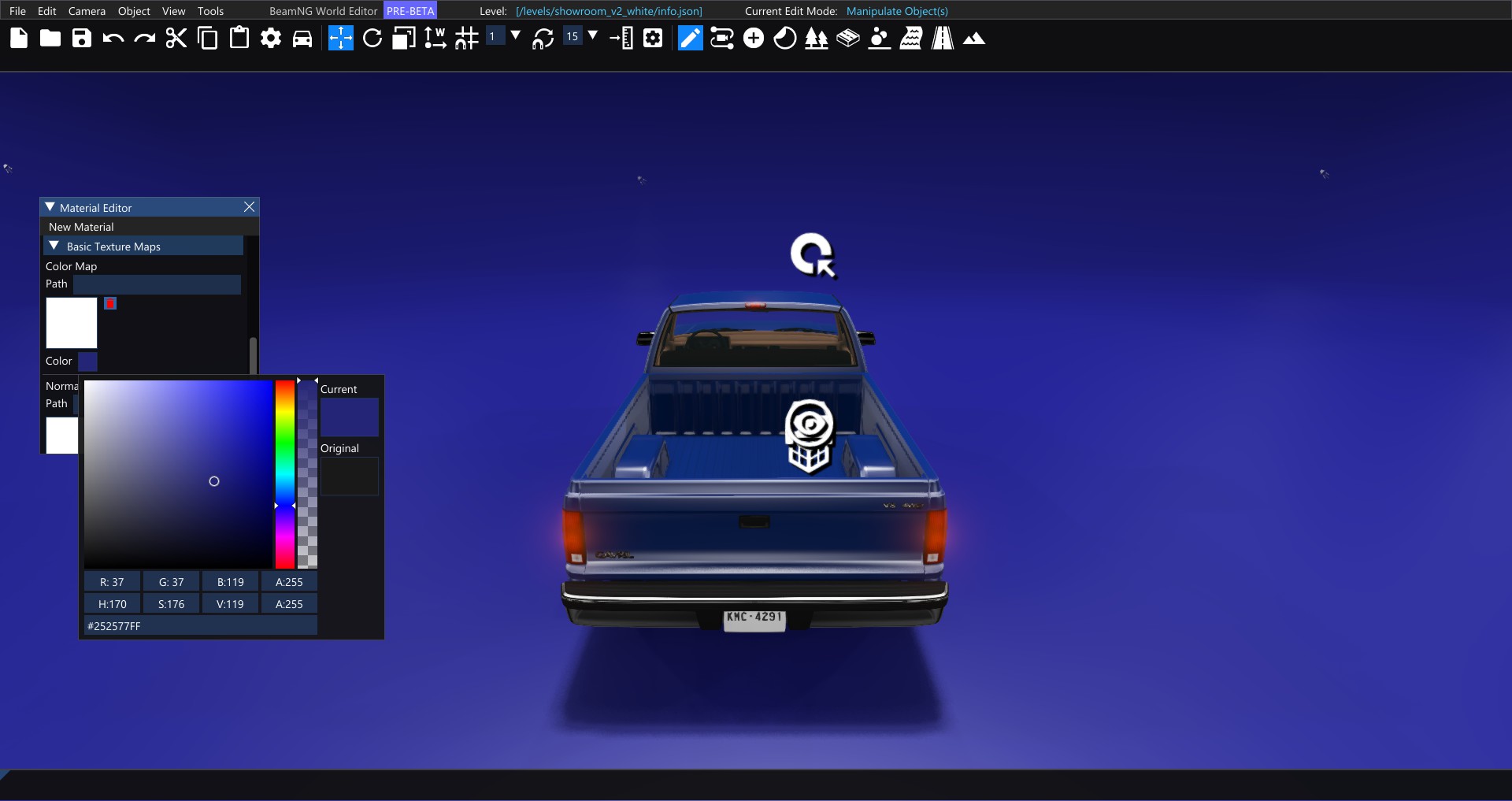The height and width of the screenshot is (801, 1512).
Task: Click the stacked layers toolbar icon
Action: (x=848, y=38)
